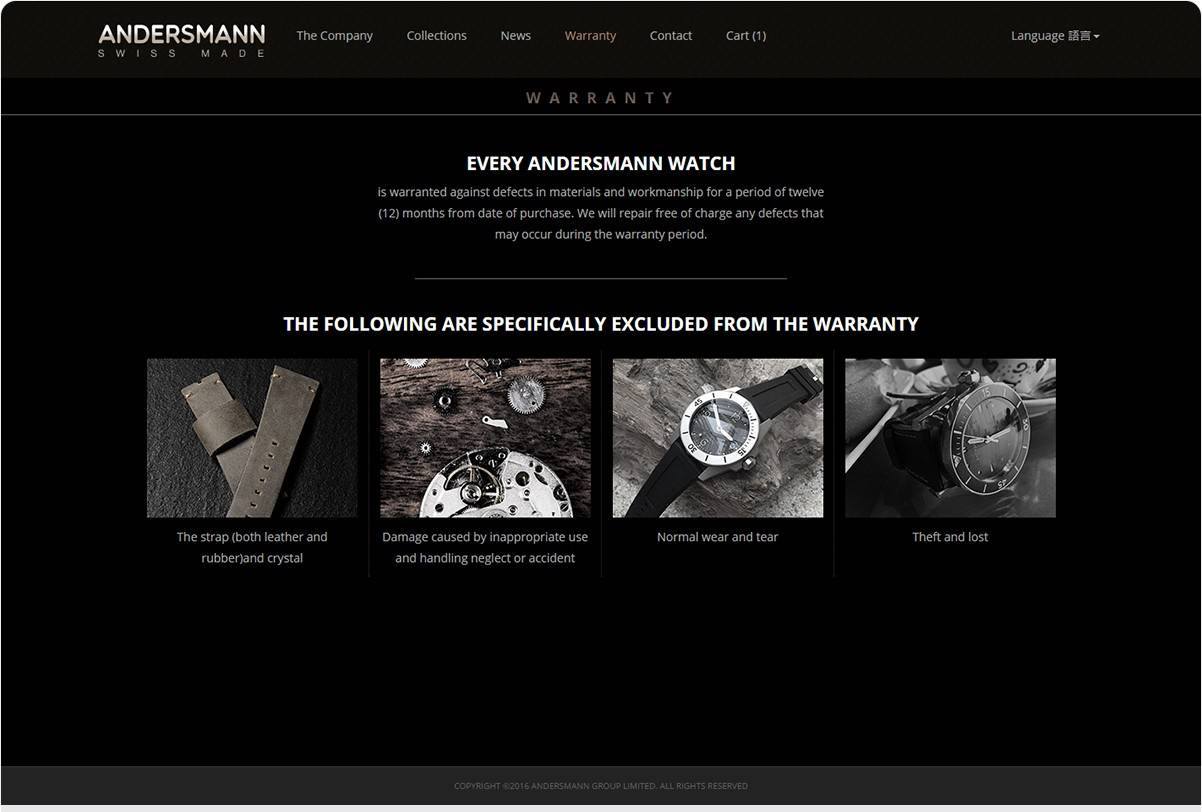Click Normal wear and tear caption
This screenshot has width=1202, height=812.
point(717,537)
